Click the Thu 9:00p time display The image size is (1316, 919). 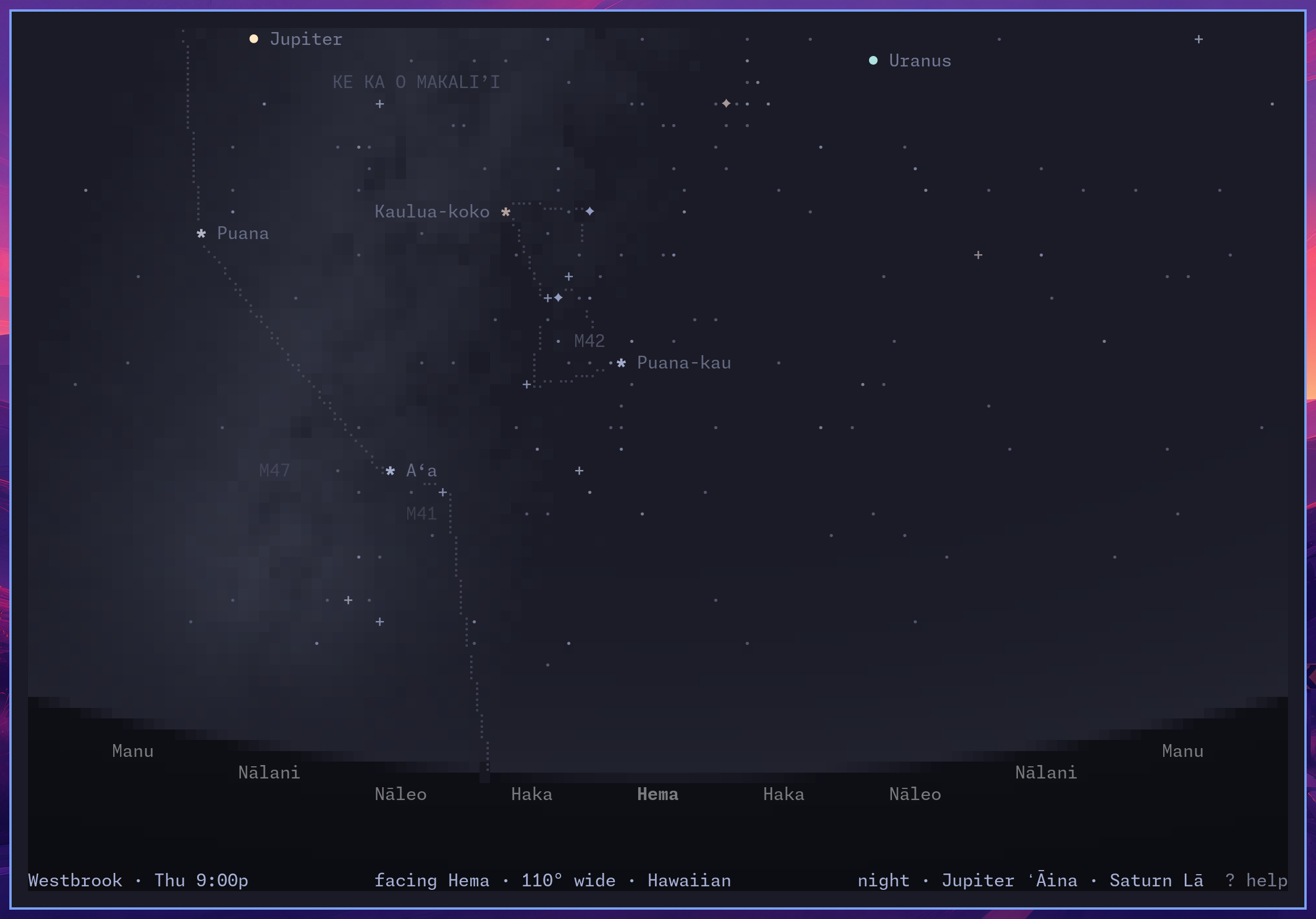click(x=201, y=881)
